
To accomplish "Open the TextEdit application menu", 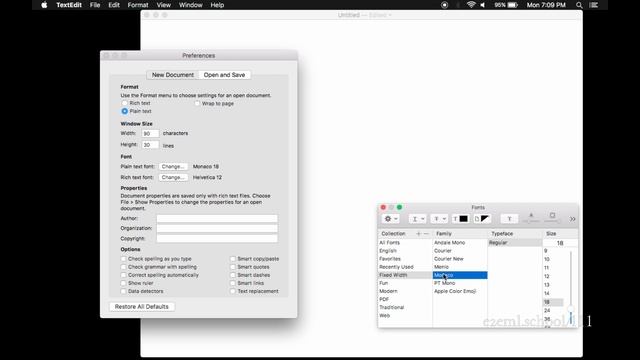I will [x=69, y=5].
